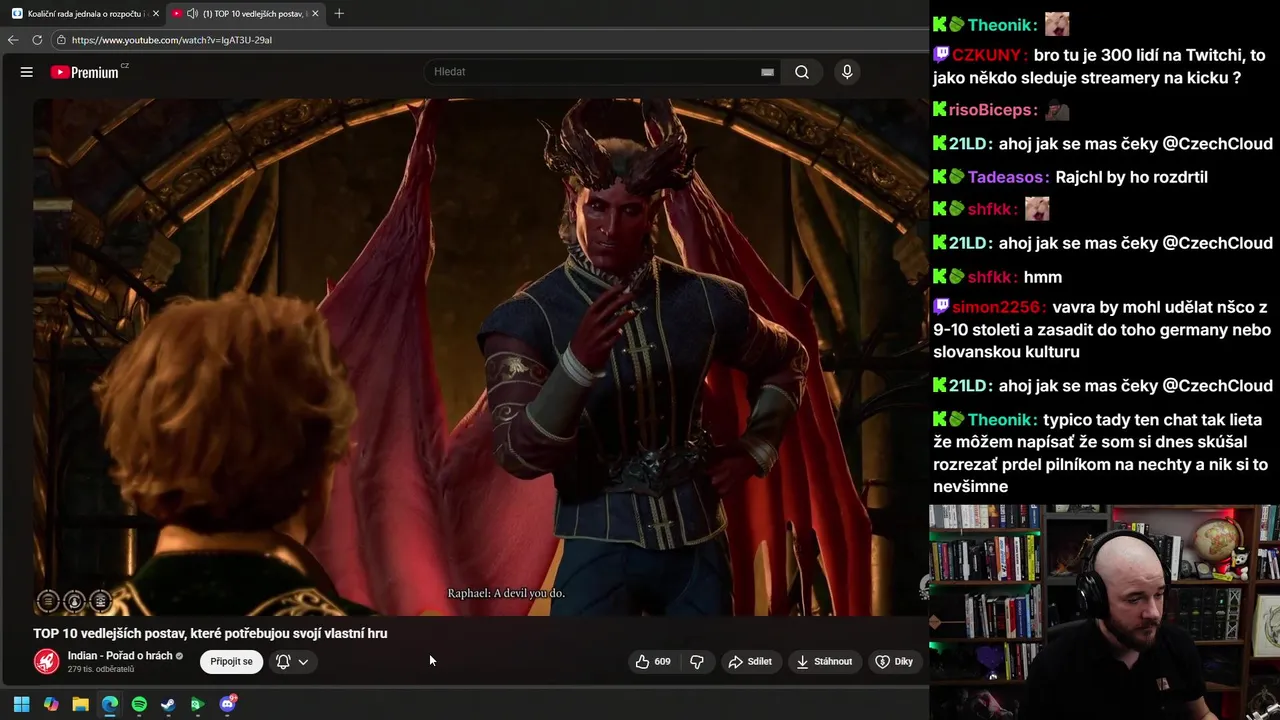Click the video title text
This screenshot has width=1280, height=720.
click(x=210, y=633)
